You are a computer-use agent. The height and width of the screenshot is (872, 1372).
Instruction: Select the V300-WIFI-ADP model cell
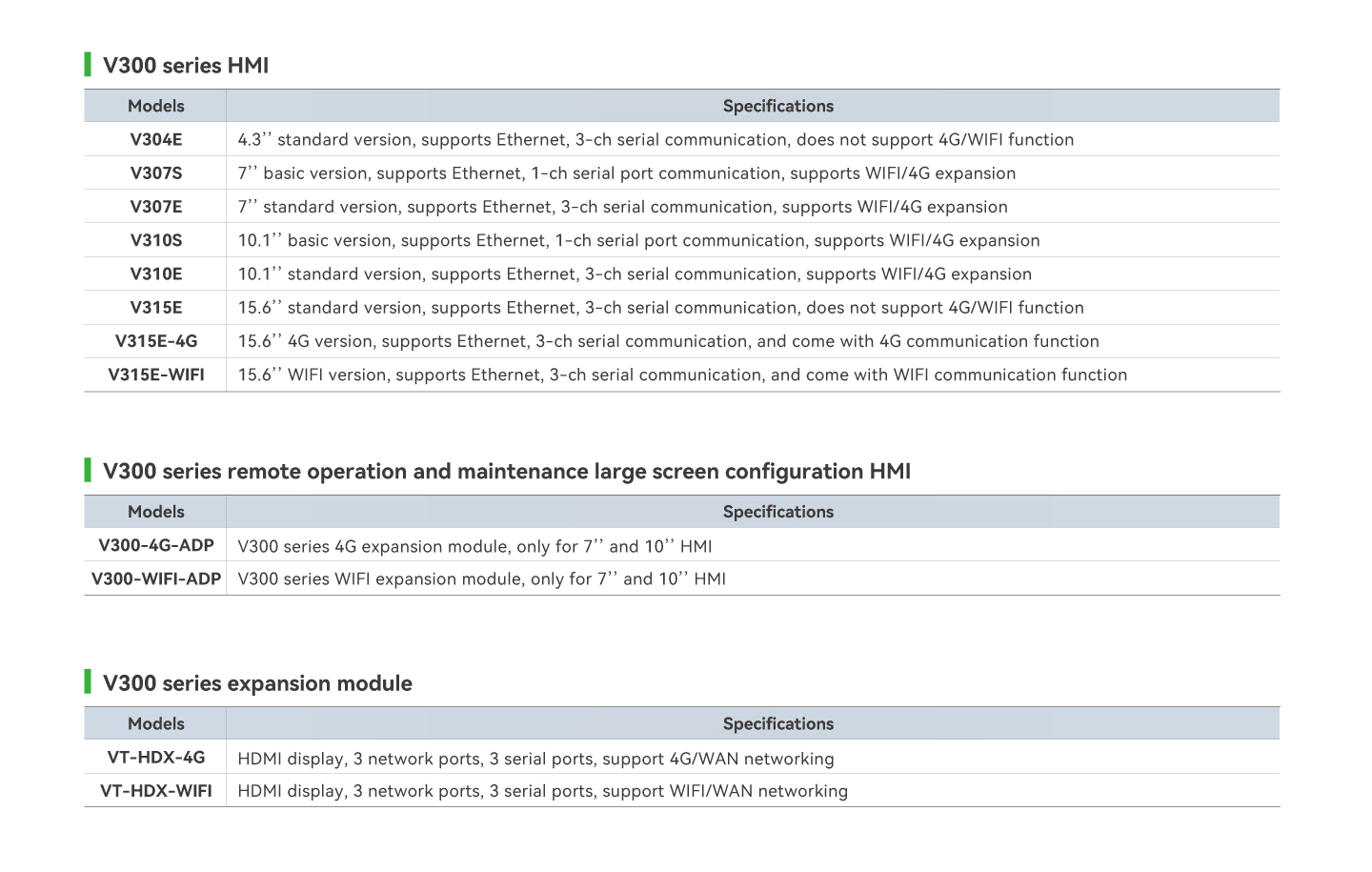(155, 578)
